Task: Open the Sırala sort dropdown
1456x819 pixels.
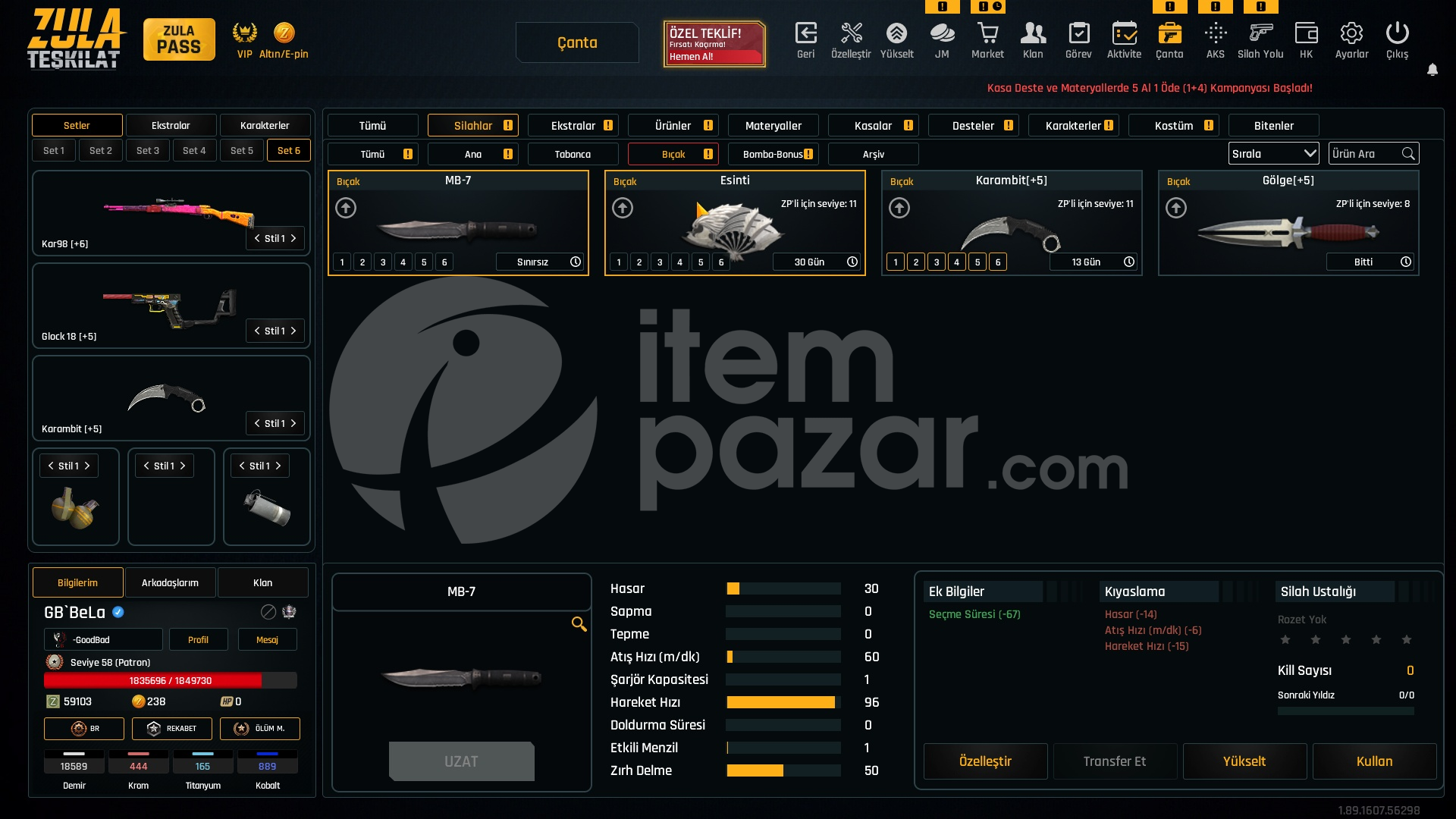Action: click(1274, 154)
